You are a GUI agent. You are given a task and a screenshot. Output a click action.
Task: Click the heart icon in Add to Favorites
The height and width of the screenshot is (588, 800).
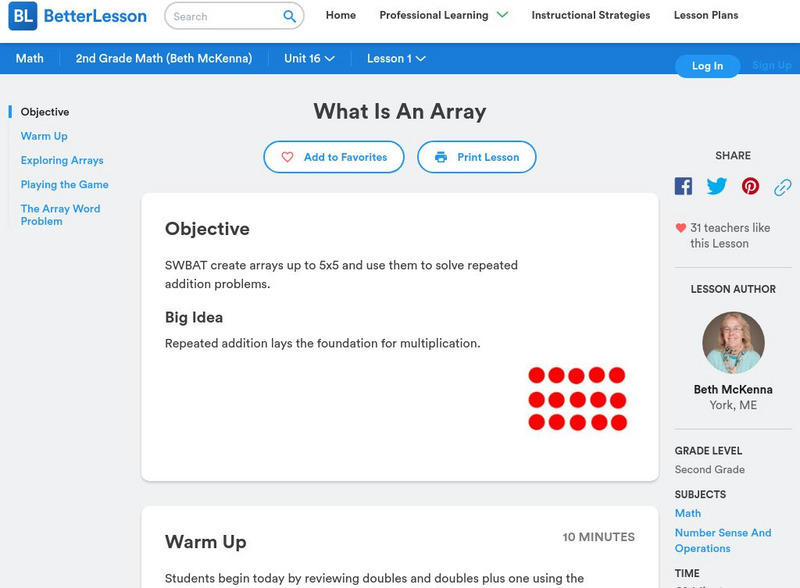click(x=287, y=157)
